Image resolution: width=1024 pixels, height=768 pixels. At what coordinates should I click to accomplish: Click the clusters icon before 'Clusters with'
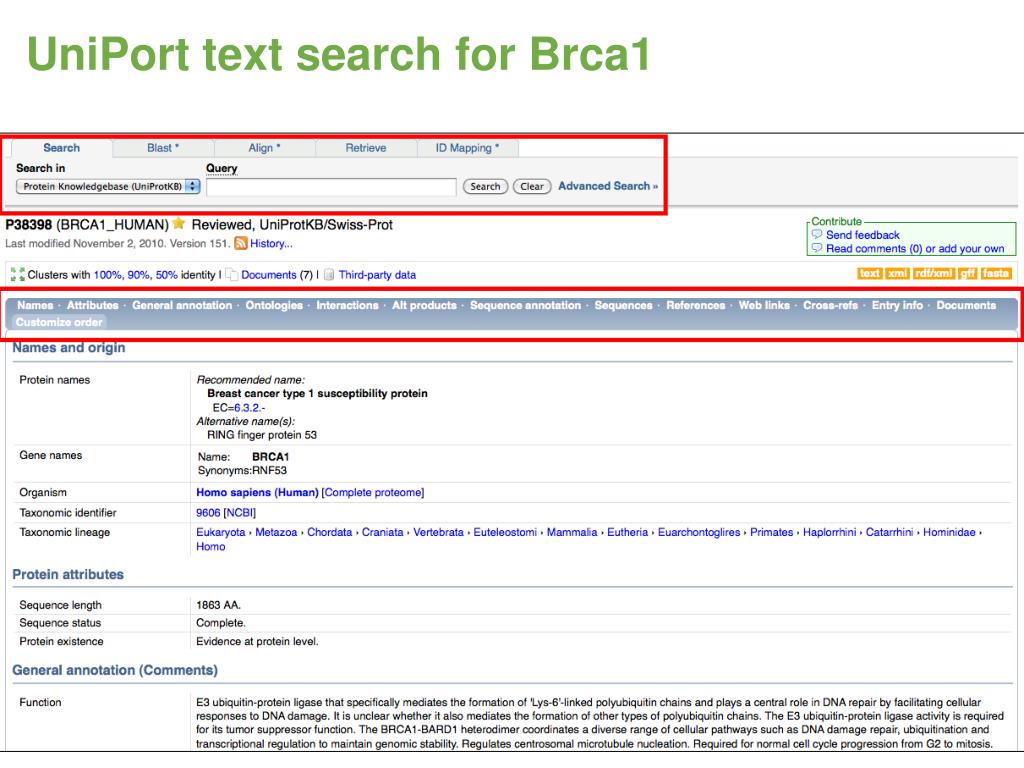pyautogui.click(x=18, y=274)
